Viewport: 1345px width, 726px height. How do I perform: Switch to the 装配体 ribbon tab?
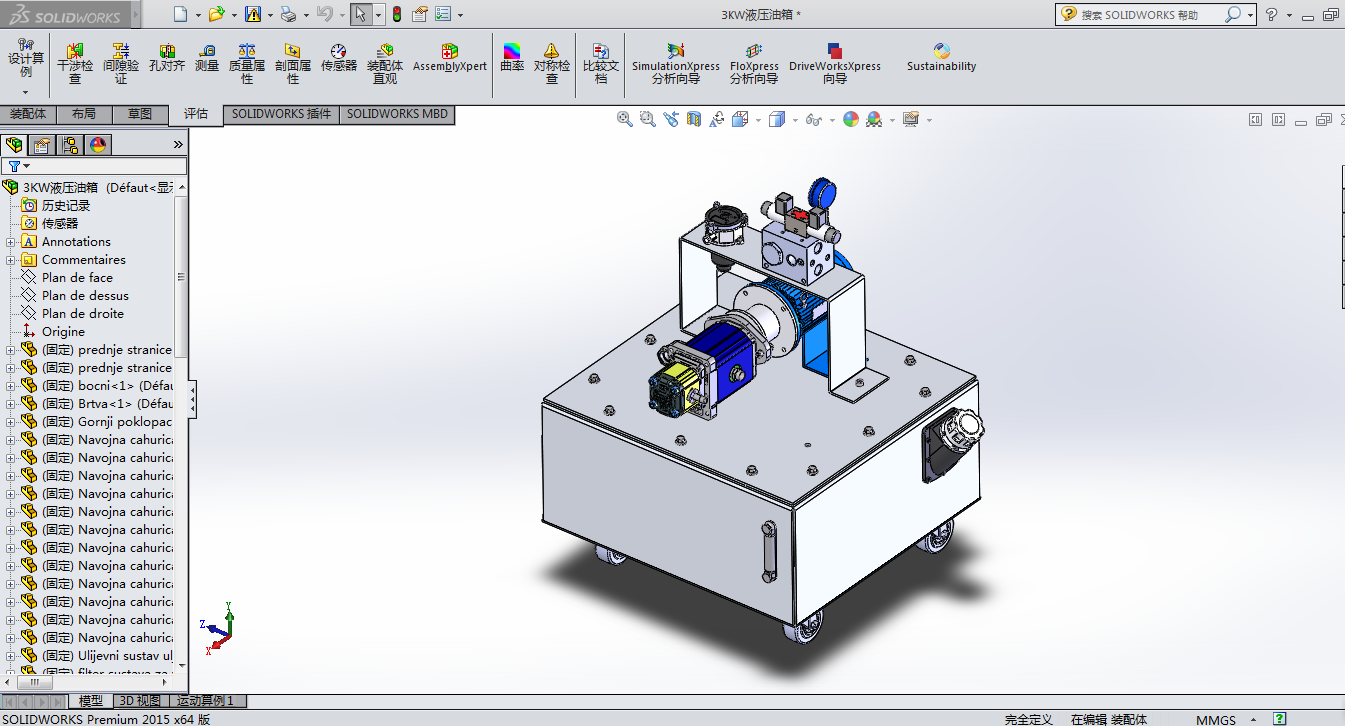(x=28, y=114)
